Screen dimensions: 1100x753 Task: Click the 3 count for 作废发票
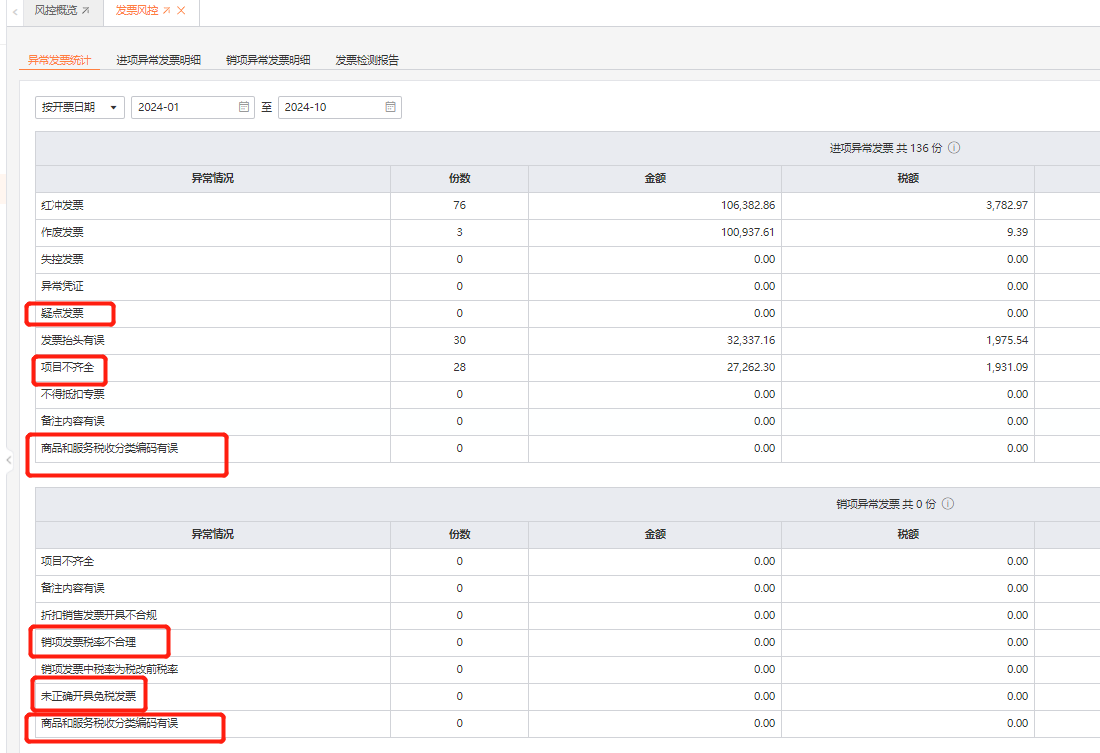pos(460,232)
